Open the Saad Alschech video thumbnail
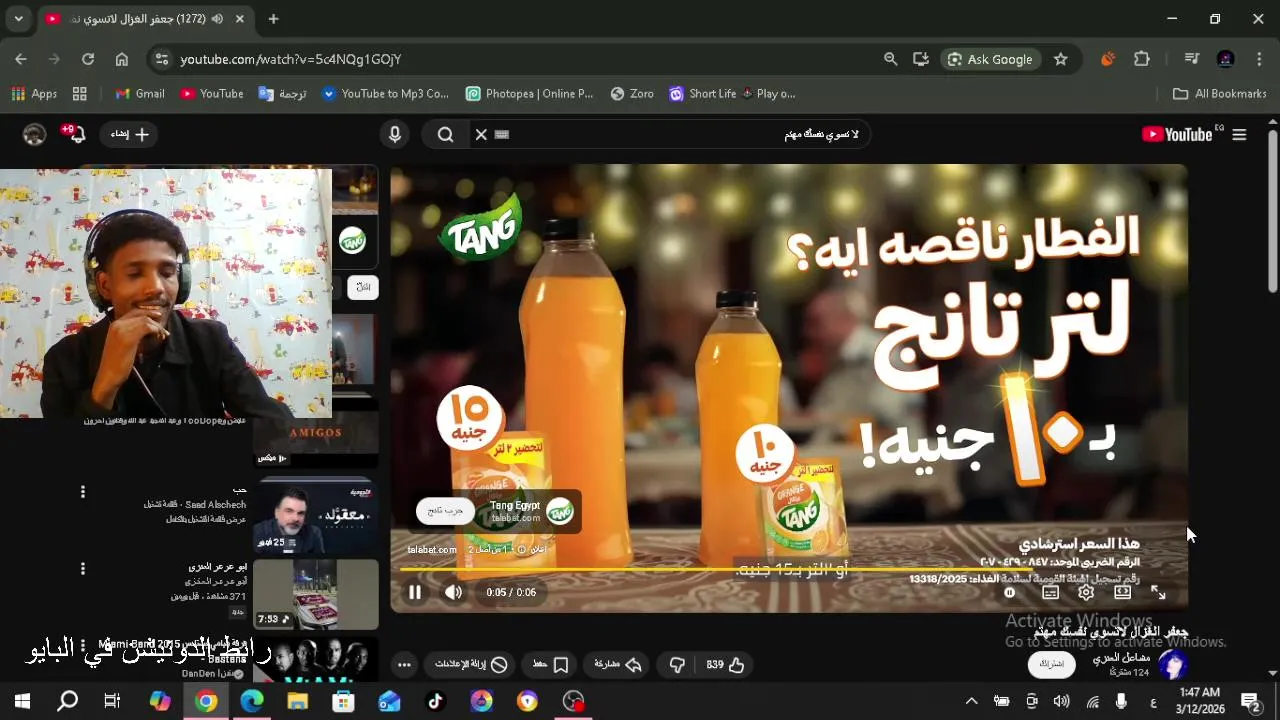1280x720 pixels. pyautogui.click(x=316, y=515)
